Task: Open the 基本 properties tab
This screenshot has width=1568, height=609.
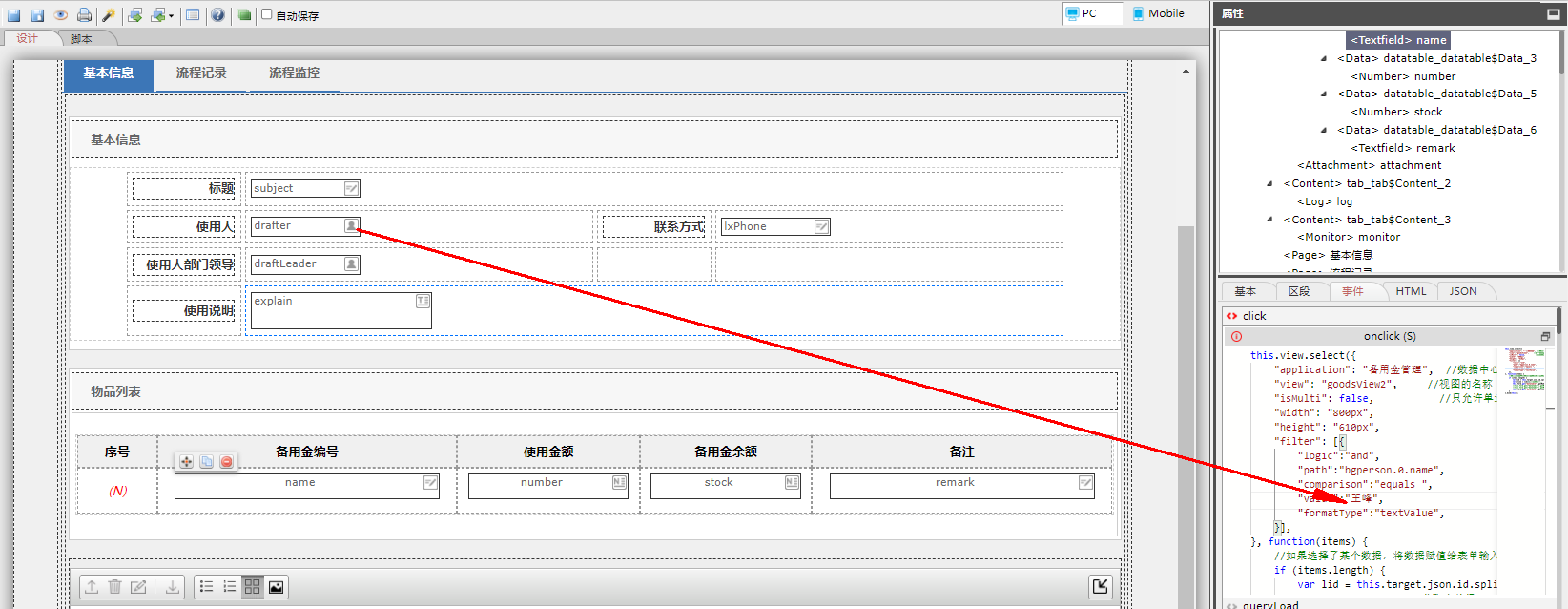Action: tap(1246, 291)
